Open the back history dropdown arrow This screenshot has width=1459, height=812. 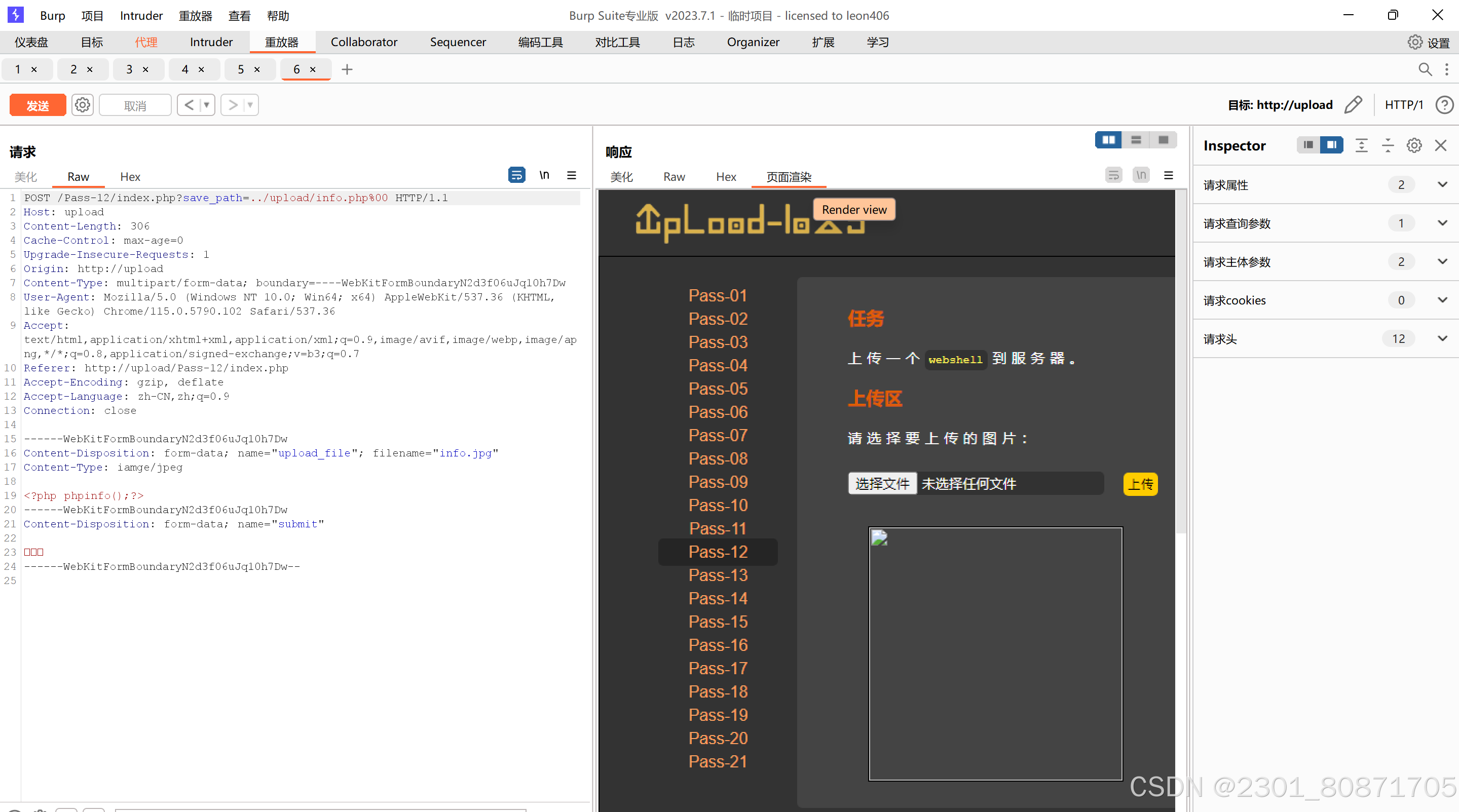click(207, 105)
